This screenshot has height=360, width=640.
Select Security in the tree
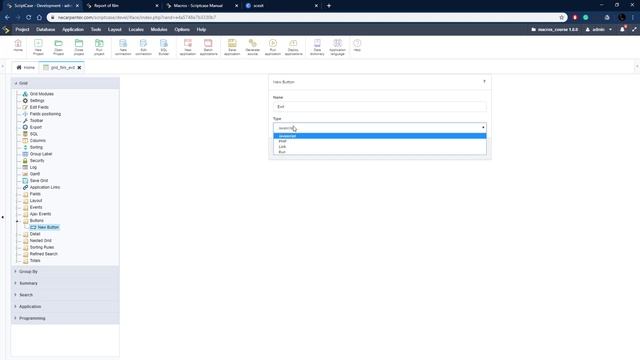point(37,160)
